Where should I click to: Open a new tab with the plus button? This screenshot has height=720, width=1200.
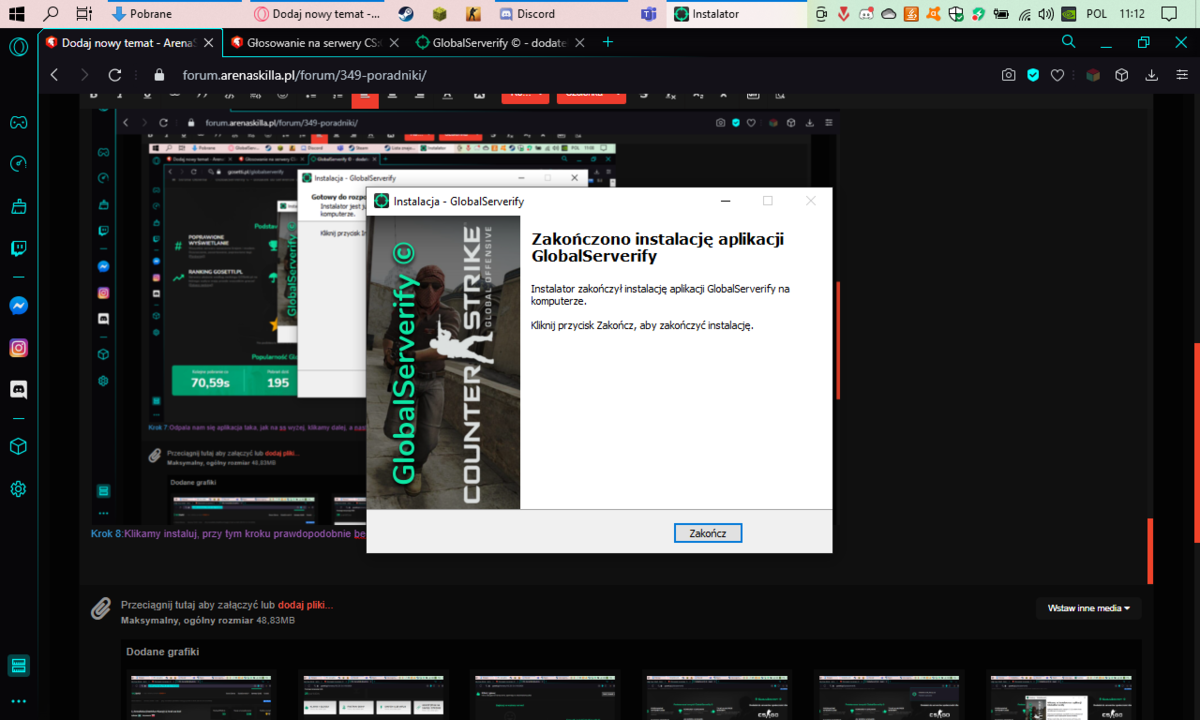[x=607, y=42]
